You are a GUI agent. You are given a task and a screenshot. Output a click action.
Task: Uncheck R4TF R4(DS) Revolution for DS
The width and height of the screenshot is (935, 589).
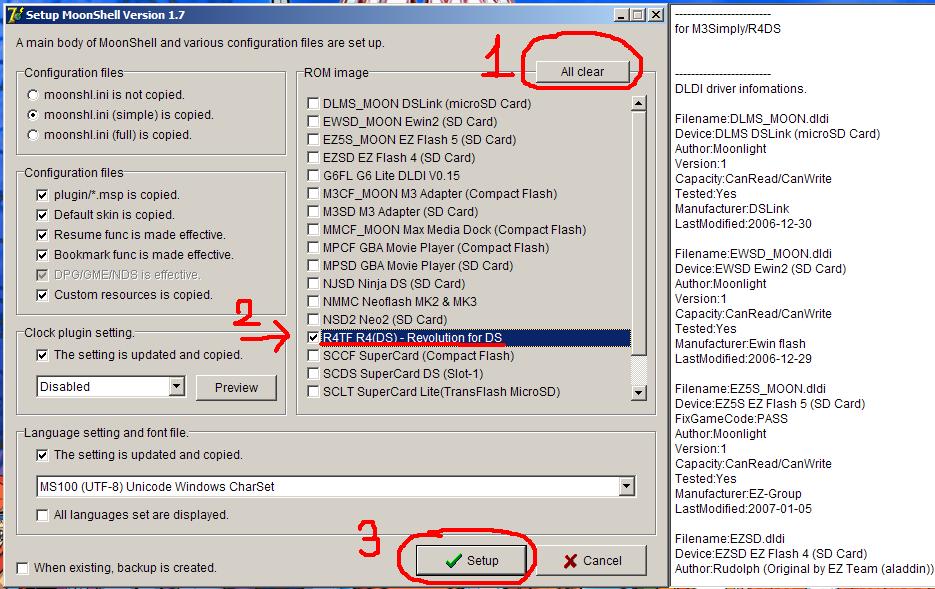(x=313, y=337)
